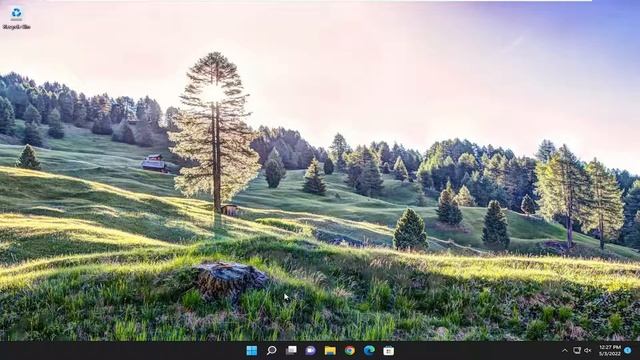Launch Microsoft Edge from the taskbar
640x360 pixels.
[369, 351]
